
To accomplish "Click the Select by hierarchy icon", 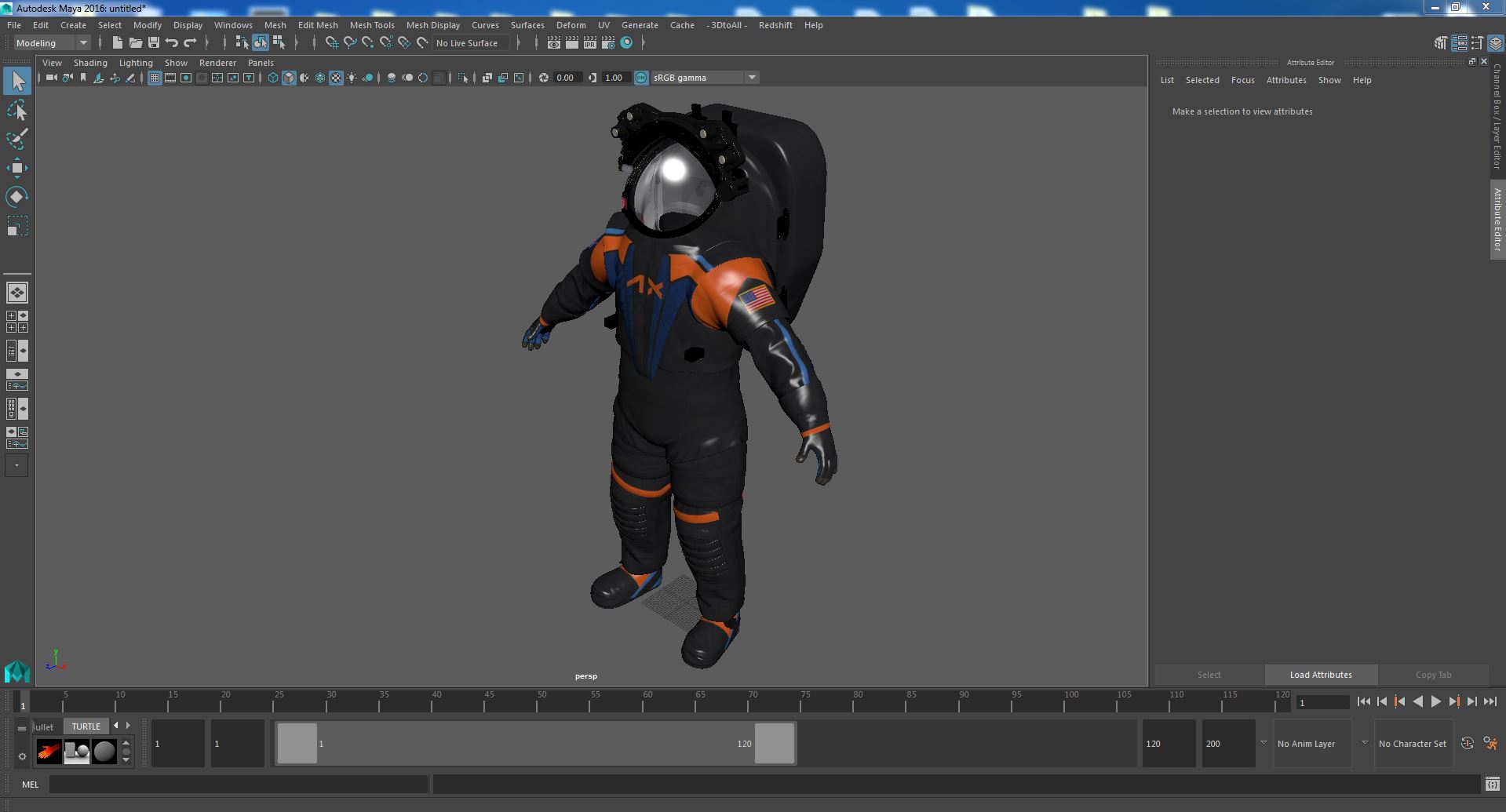I will point(242,43).
